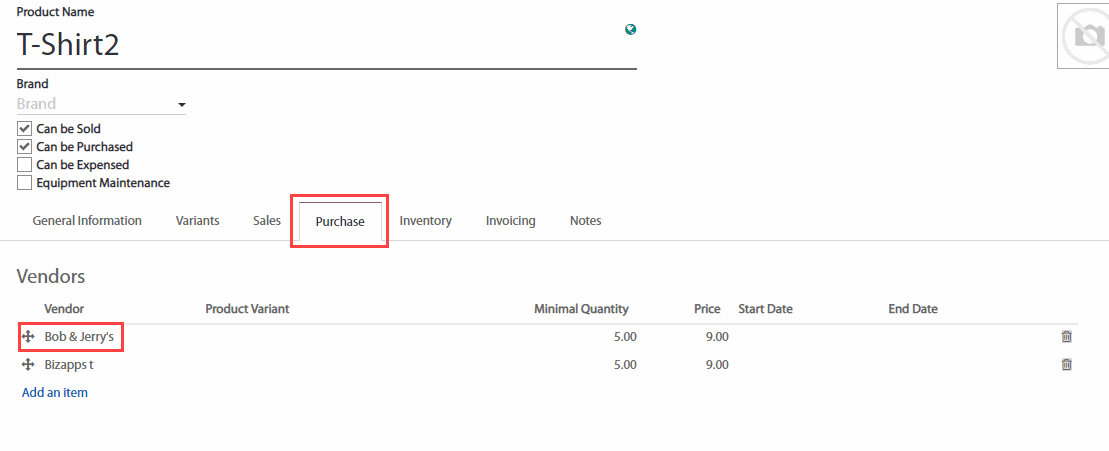
Task: Delete the Bizapps t vendor row
Action: tap(1066, 365)
